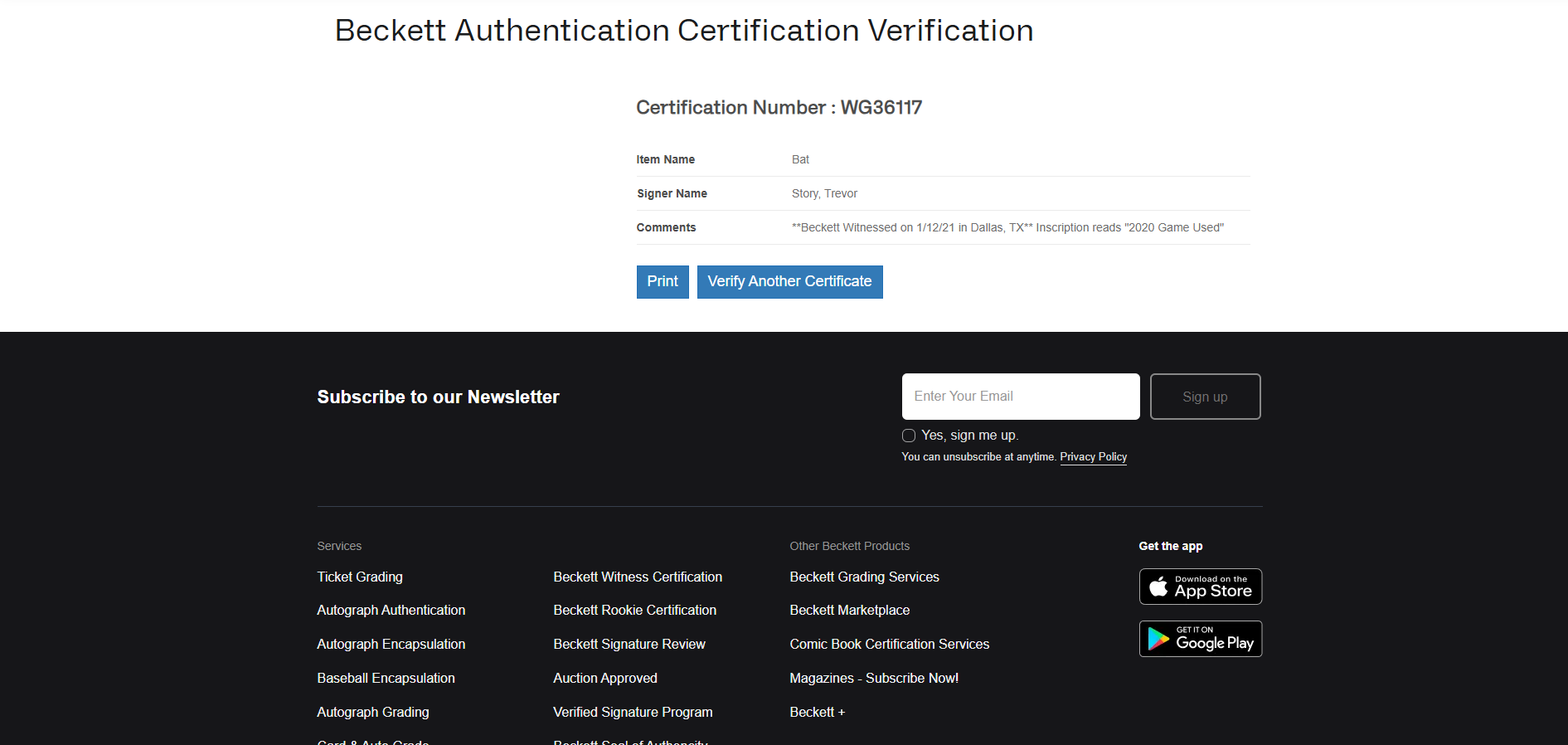Print the certification details
This screenshot has width=1568, height=745.
point(663,282)
